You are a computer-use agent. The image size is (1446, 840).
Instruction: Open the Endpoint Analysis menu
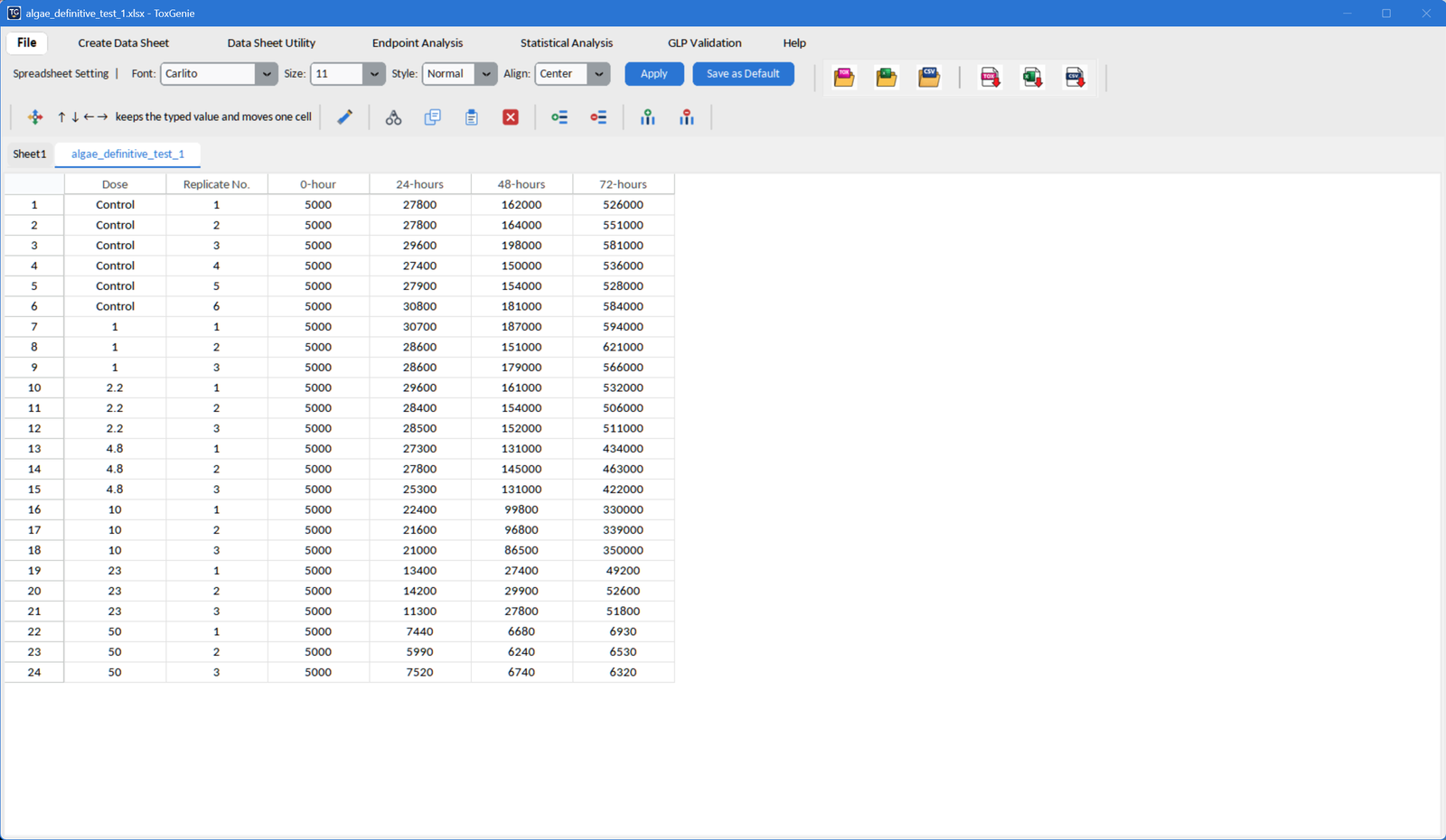tap(418, 42)
